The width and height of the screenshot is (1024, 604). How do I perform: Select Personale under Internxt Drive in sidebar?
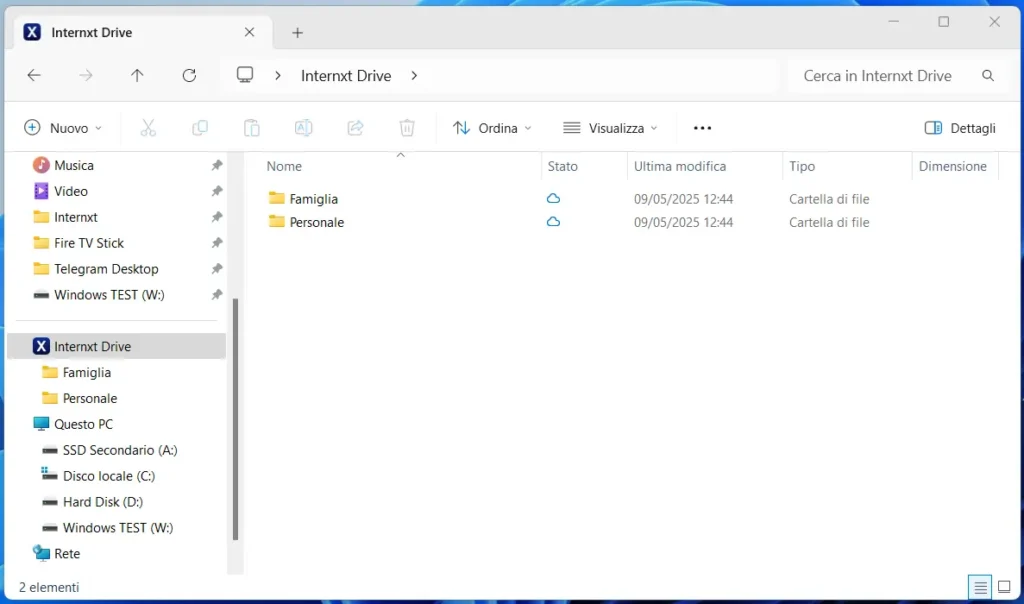89,398
